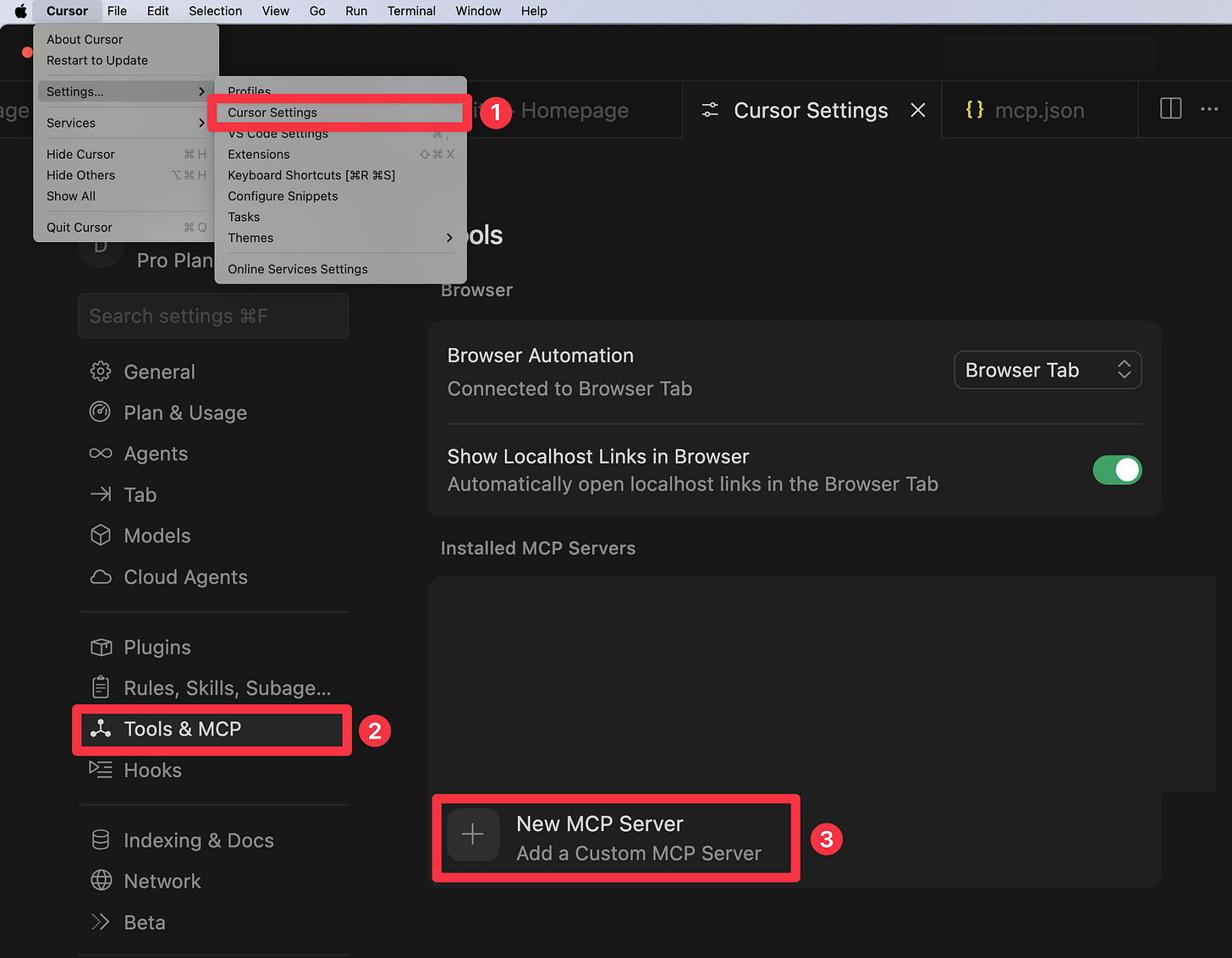Expand the Services submenu
This screenshot has width=1232, height=958.
pos(126,123)
